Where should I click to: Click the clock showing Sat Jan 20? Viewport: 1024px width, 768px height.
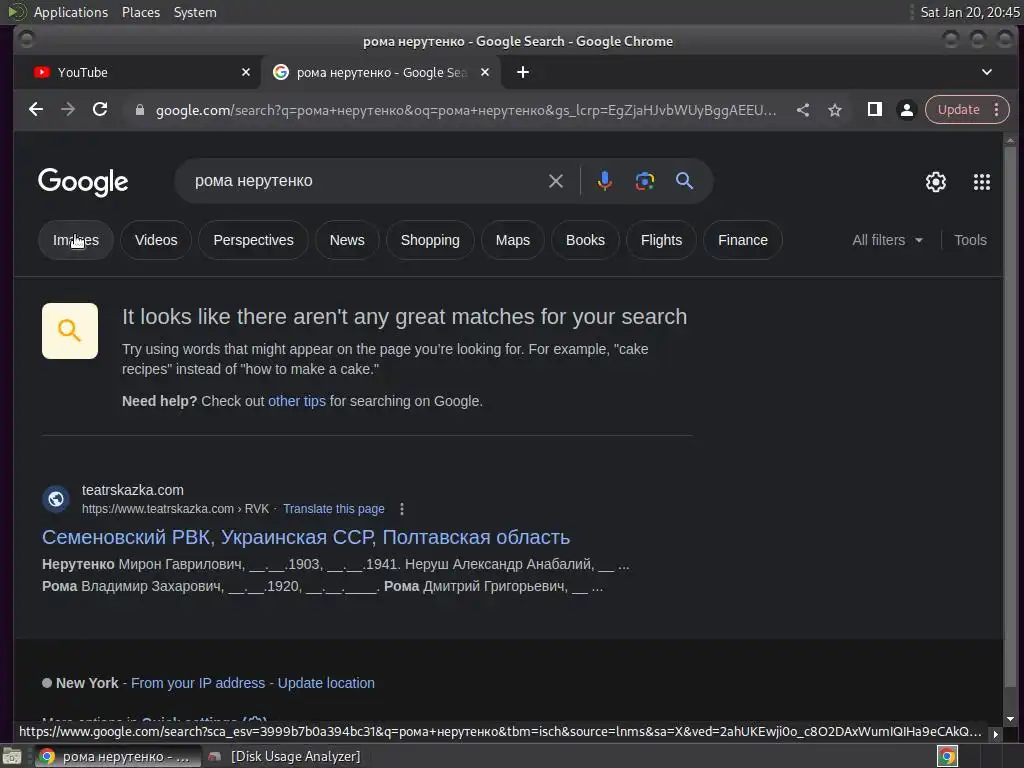(969, 12)
